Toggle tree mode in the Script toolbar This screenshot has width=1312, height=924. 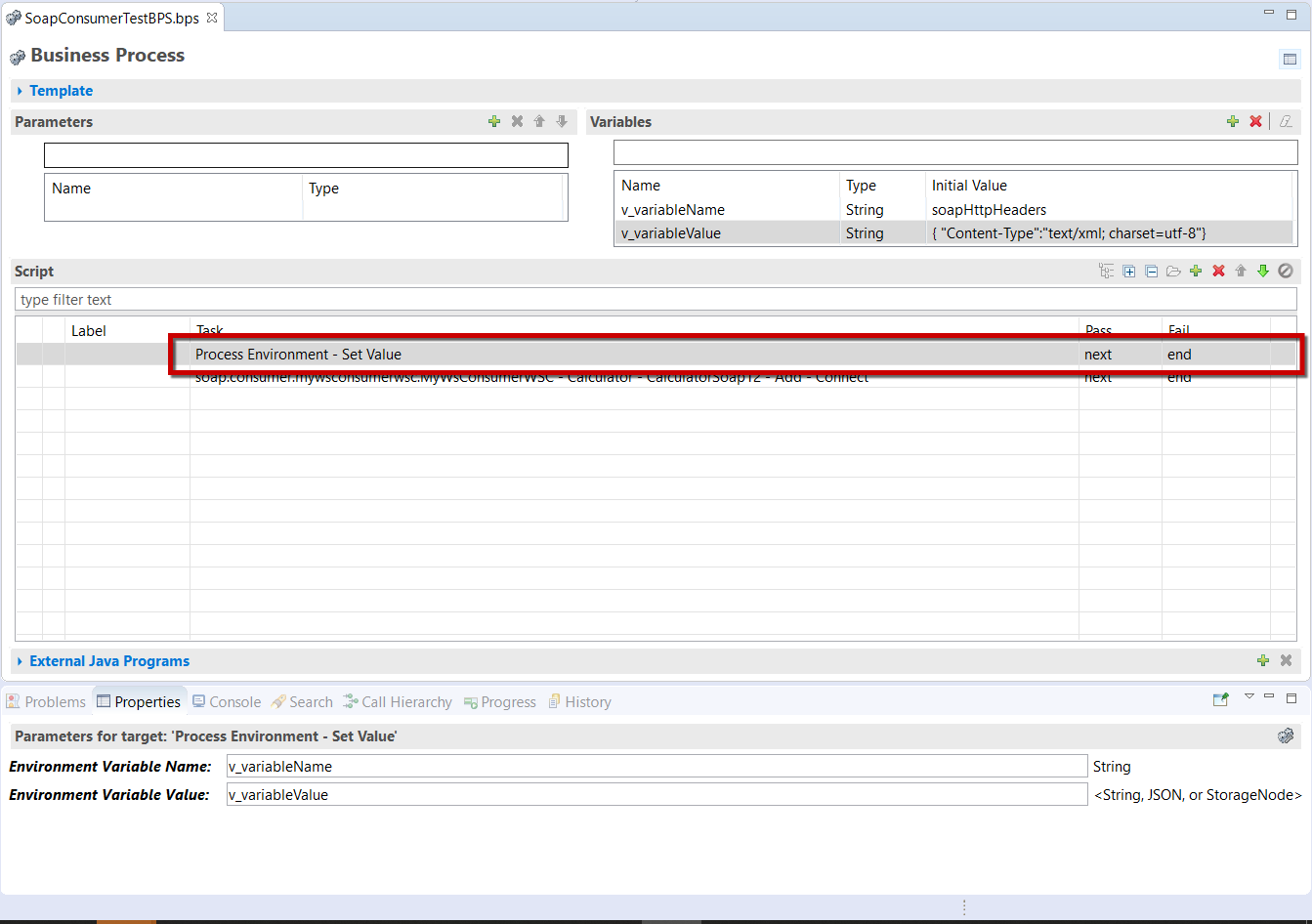pyautogui.click(x=1107, y=271)
